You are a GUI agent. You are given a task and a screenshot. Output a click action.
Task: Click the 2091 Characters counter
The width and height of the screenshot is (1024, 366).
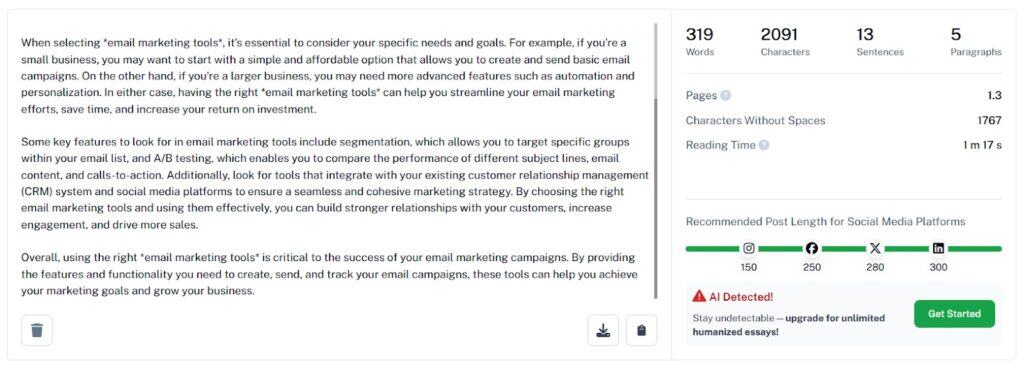coord(785,42)
